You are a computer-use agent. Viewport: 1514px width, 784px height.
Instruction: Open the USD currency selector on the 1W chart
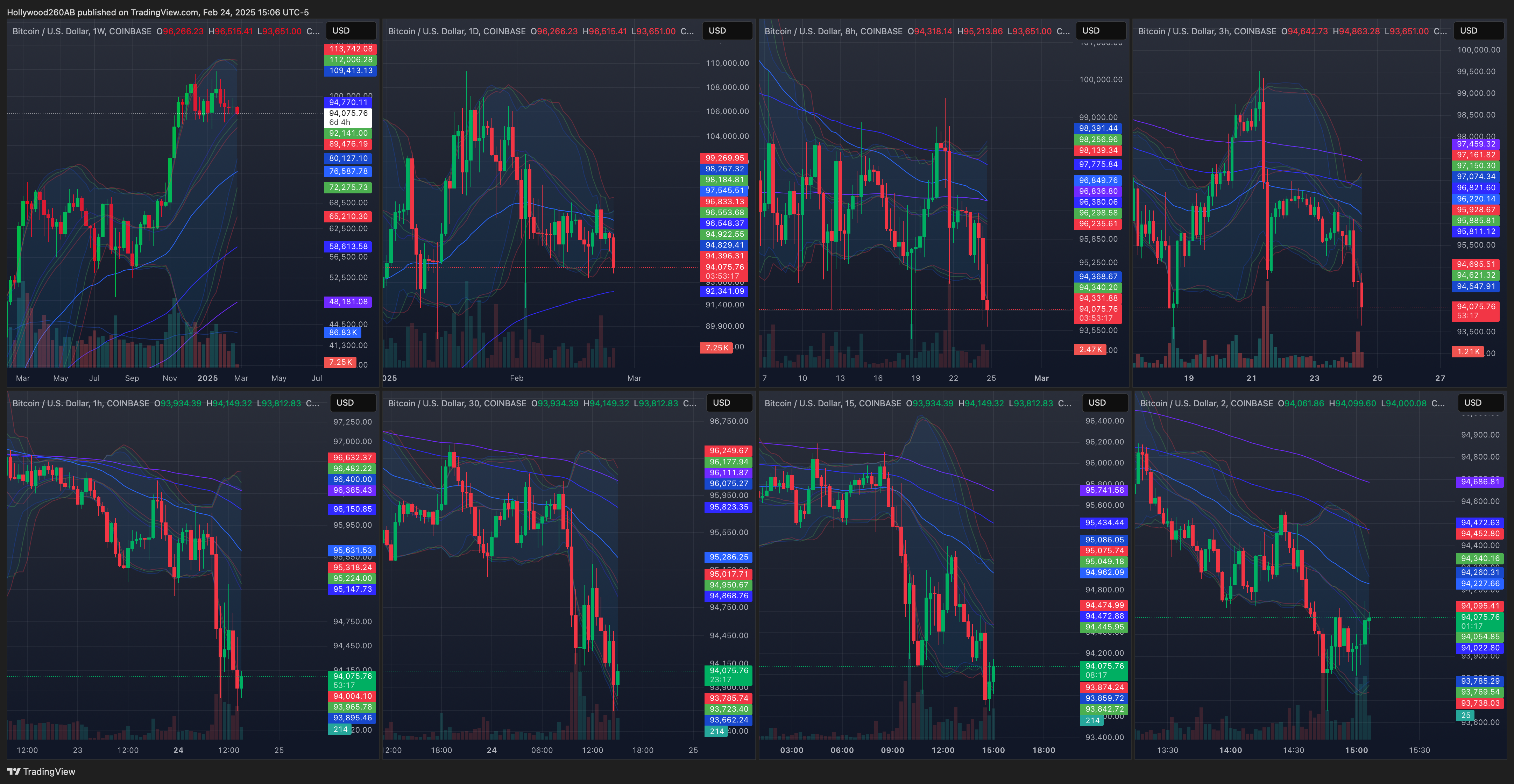click(352, 30)
